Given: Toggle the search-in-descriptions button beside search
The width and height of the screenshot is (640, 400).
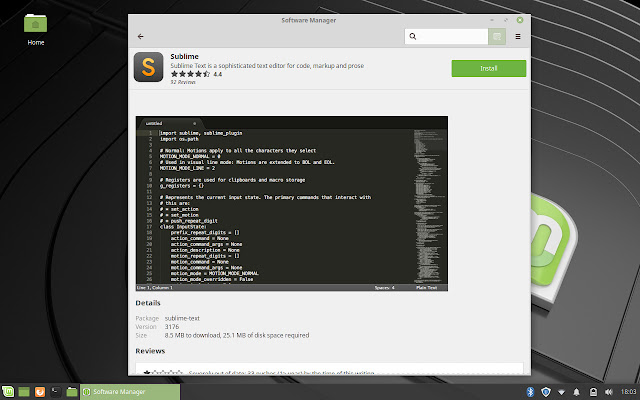Looking at the screenshot, I should click(x=497, y=37).
